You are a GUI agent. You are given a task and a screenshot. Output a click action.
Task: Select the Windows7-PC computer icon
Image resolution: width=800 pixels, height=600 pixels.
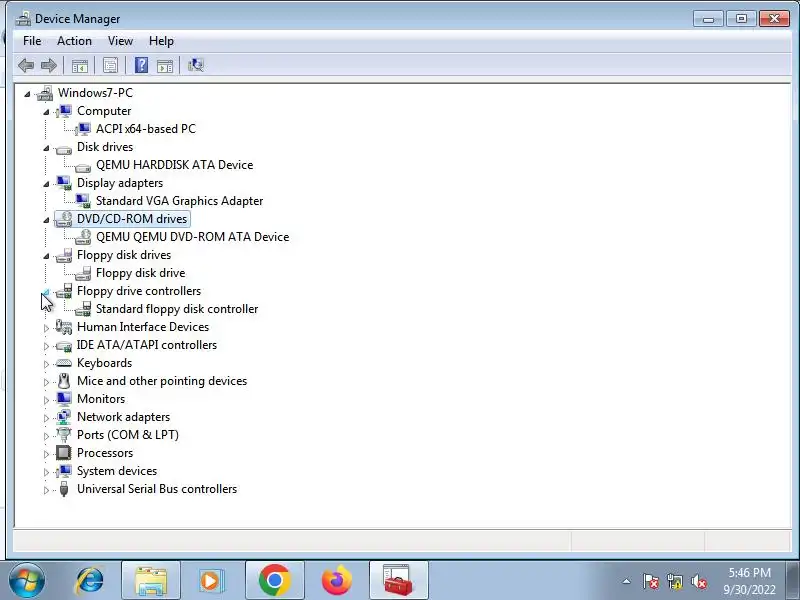[x=45, y=93]
